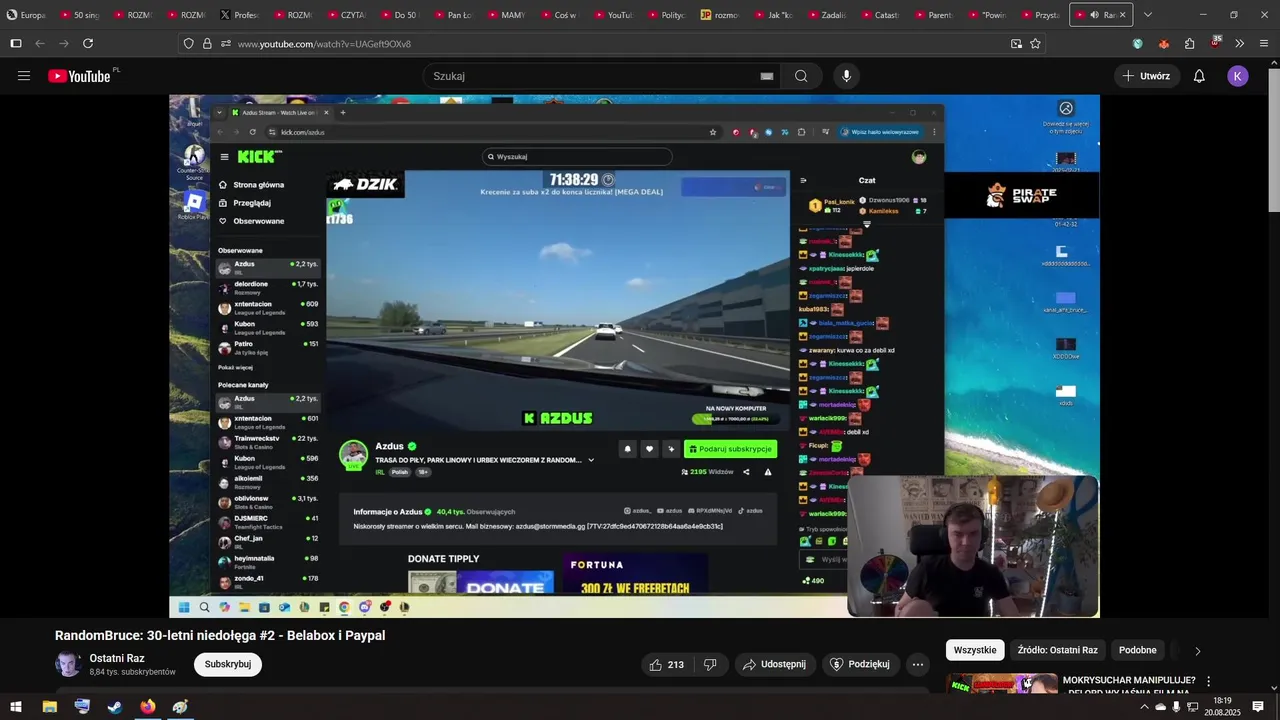Open more actions three-dot menu under video
Image resolution: width=1280 pixels, height=720 pixels.
(918, 664)
